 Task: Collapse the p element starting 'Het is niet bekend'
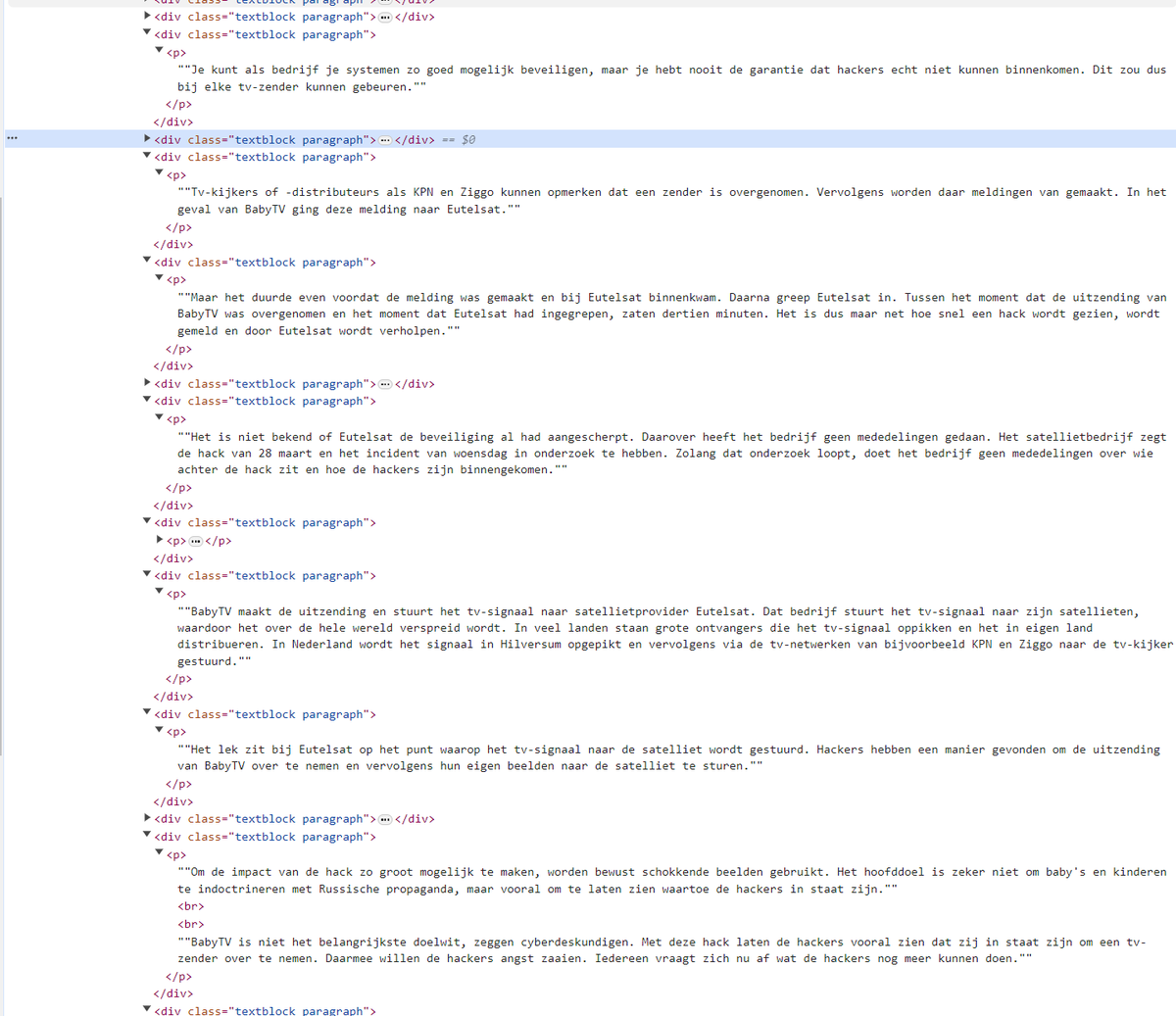coord(159,417)
